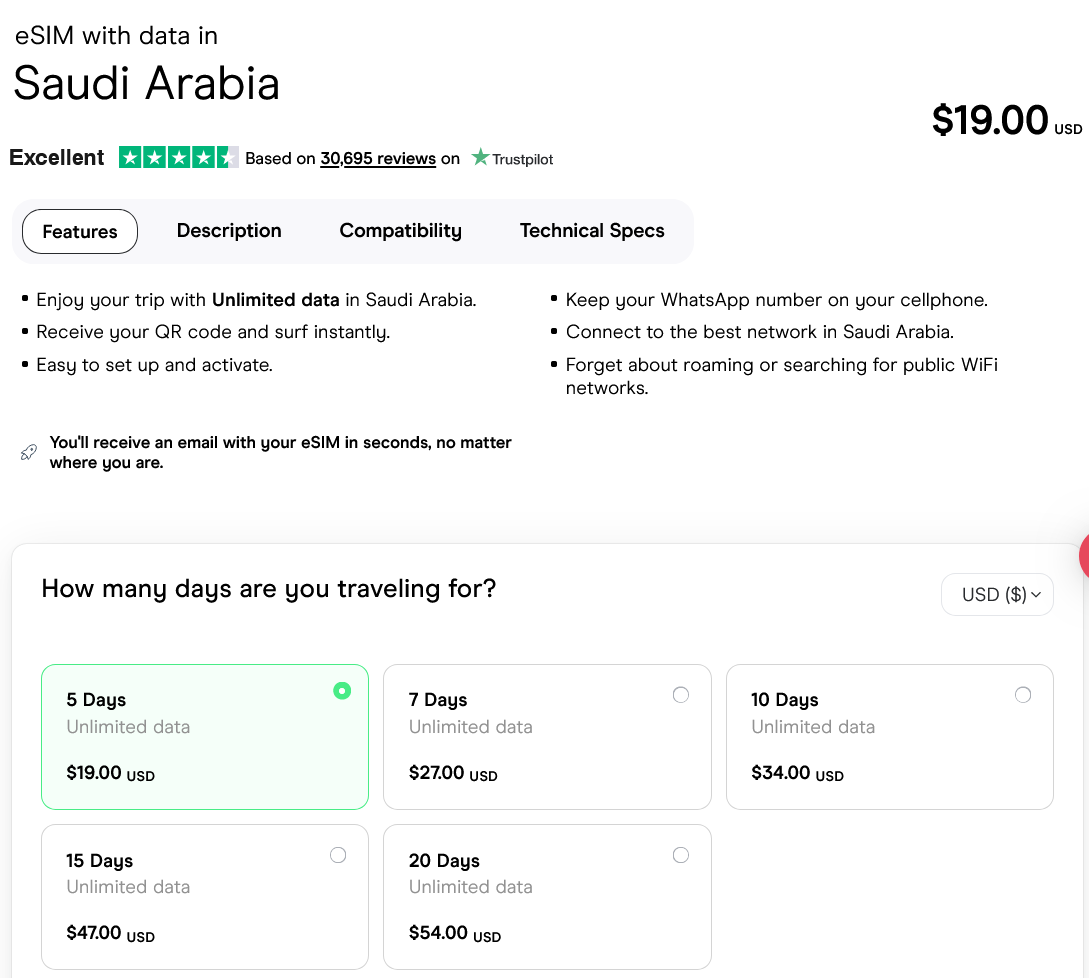Click the 7 Days $27.00 plan card
Screen dimensions: 1089x978
coord(547,737)
